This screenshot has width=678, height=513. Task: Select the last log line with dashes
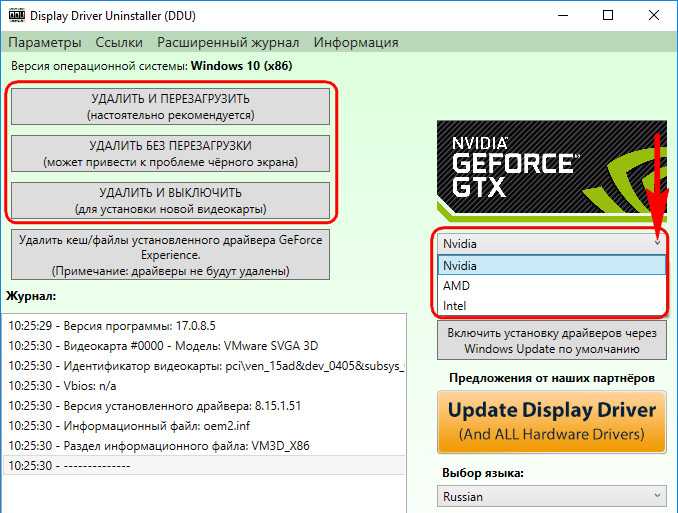204,465
